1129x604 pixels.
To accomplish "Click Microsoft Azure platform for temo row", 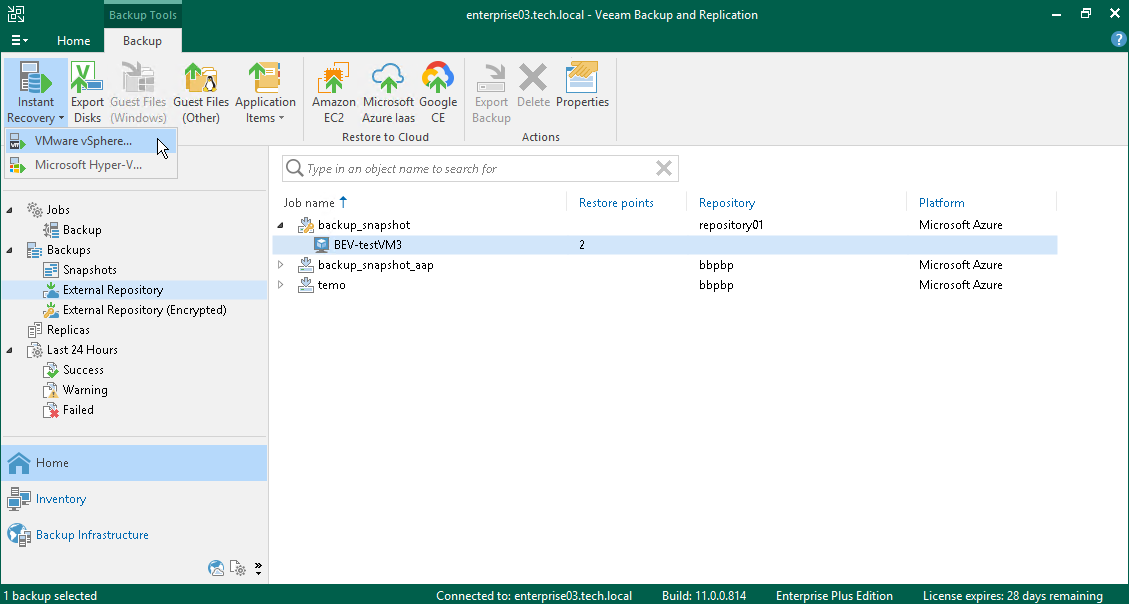I will point(961,285).
